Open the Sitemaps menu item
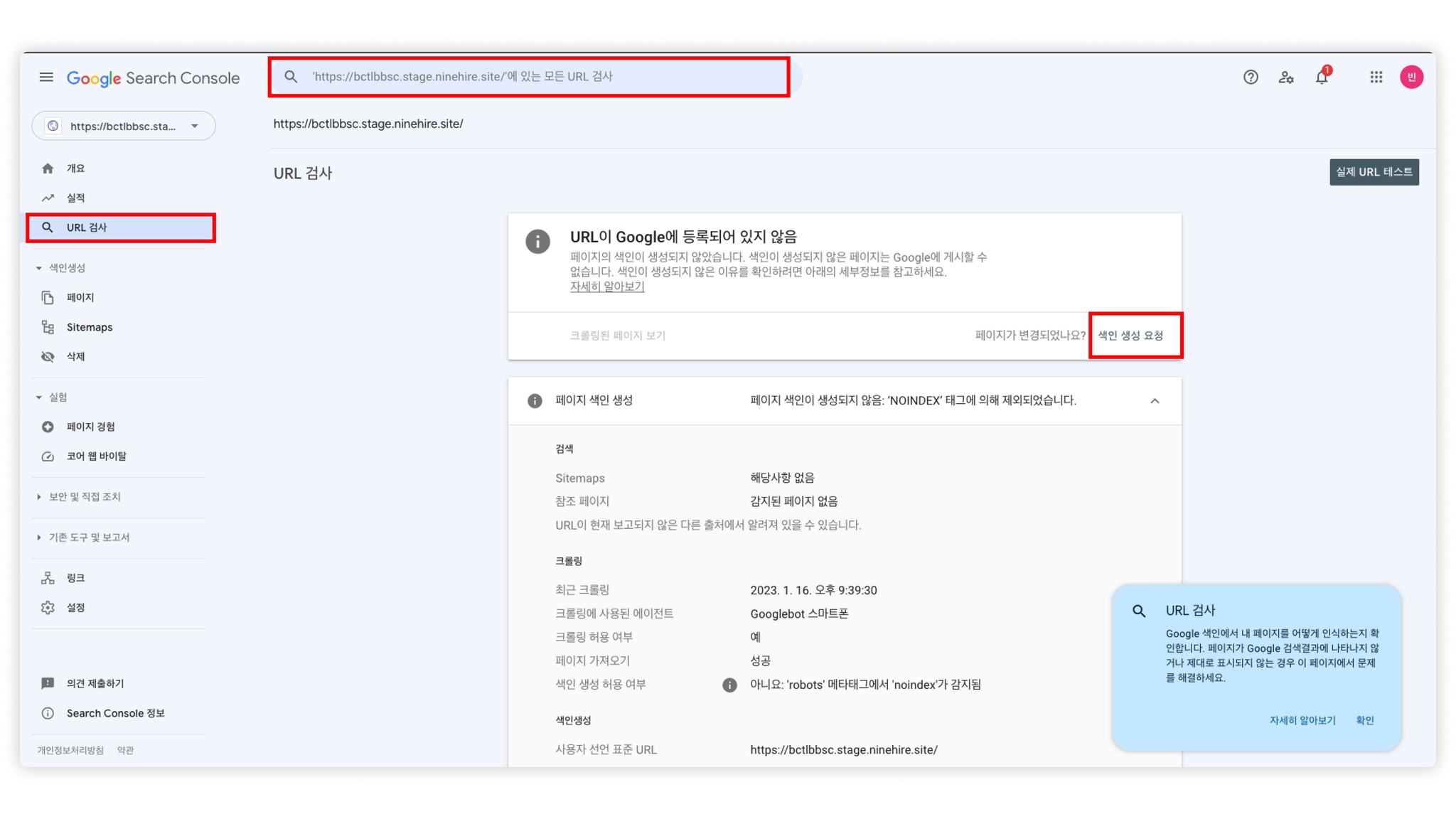Screen dimensions: 1456x819 90,327
